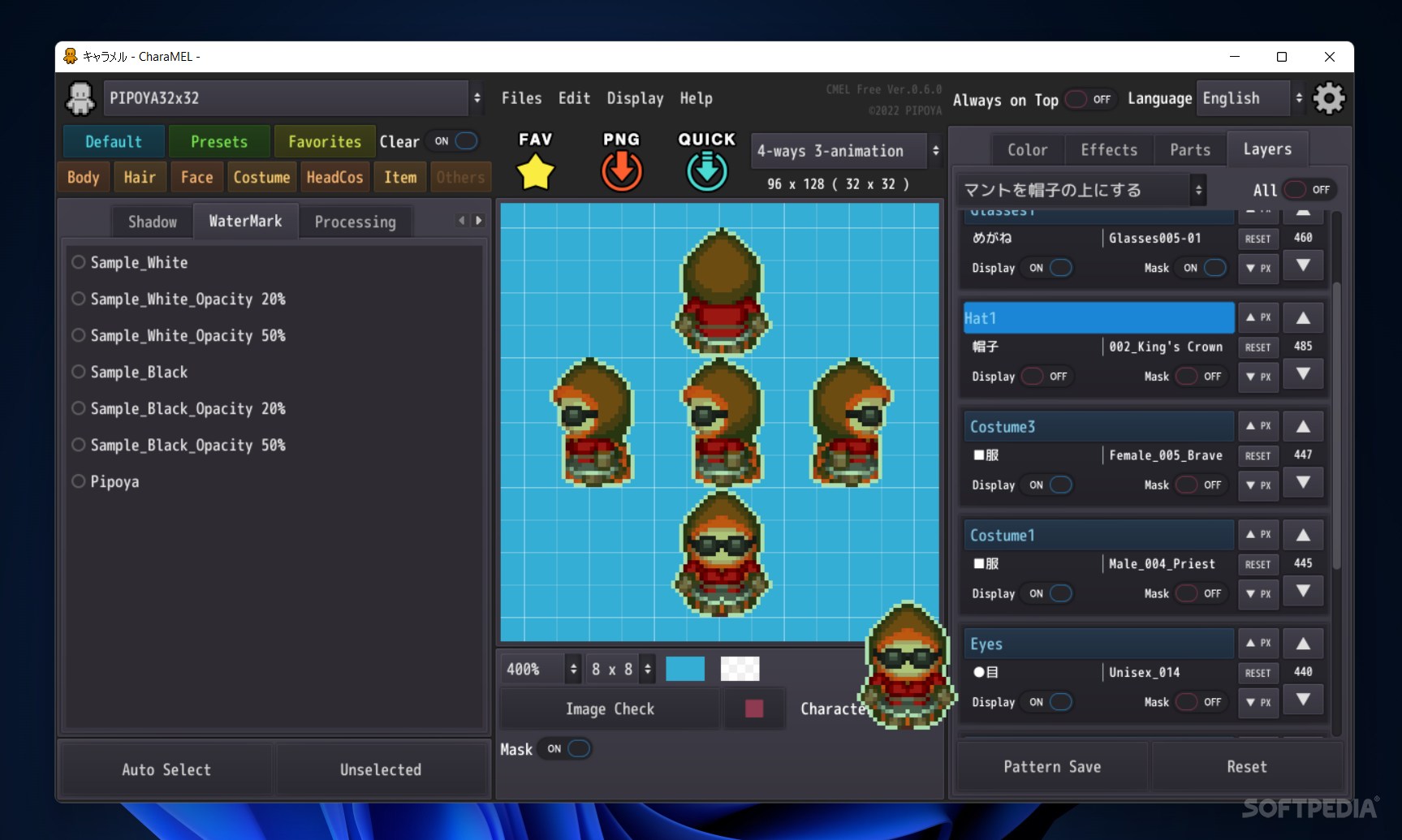Open the Help menu
The width and height of the screenshot is (1402, 840).
coord(696,98)
